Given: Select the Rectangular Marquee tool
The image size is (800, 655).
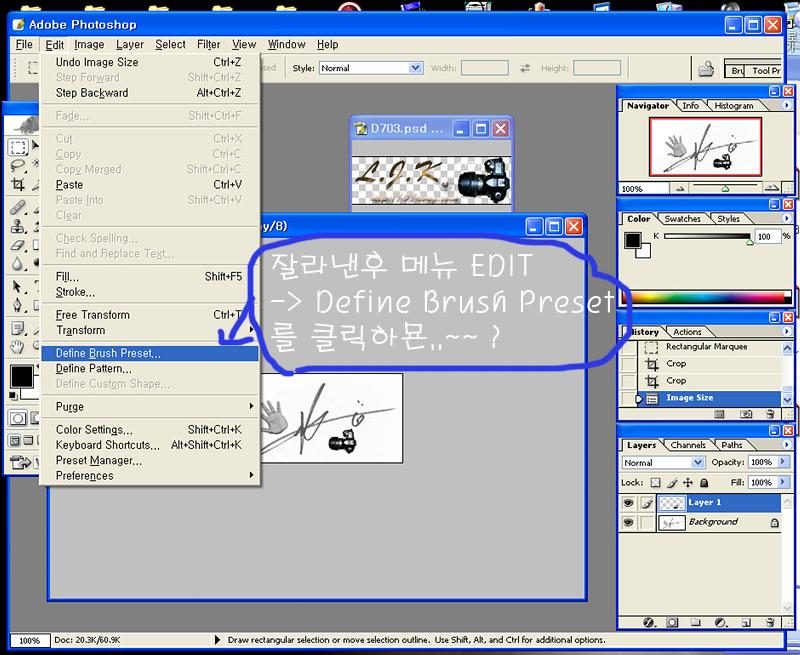Looking at the screenshot, I should 18,148.
